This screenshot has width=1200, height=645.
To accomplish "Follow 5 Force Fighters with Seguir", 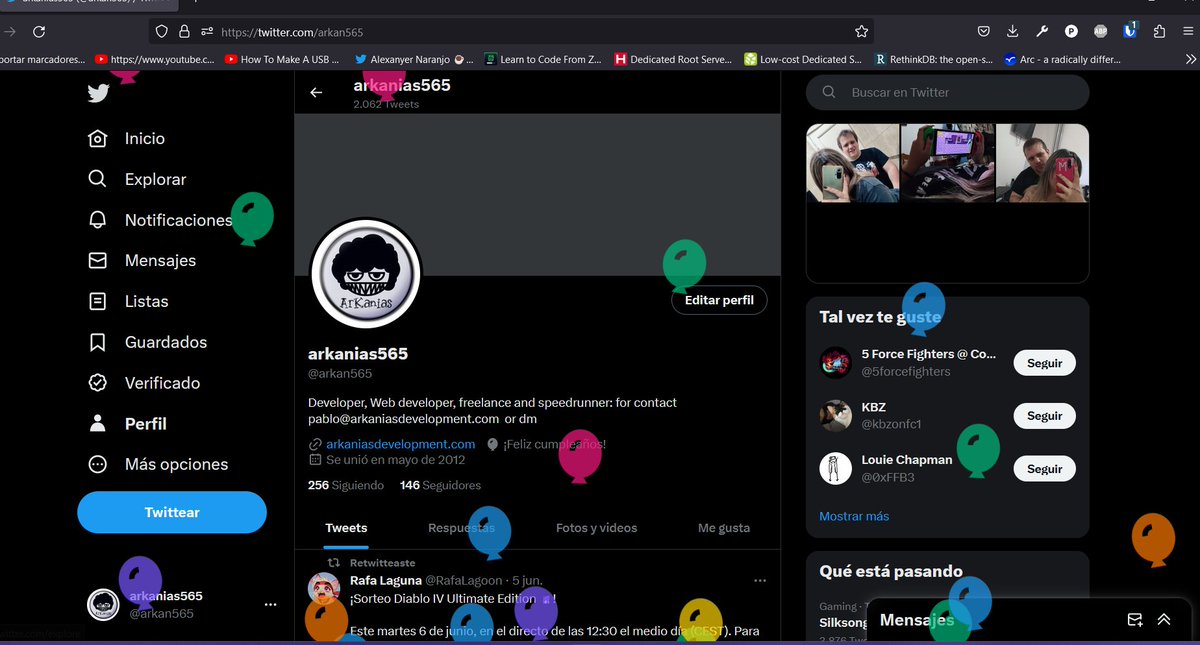I will pos(1045,363).
